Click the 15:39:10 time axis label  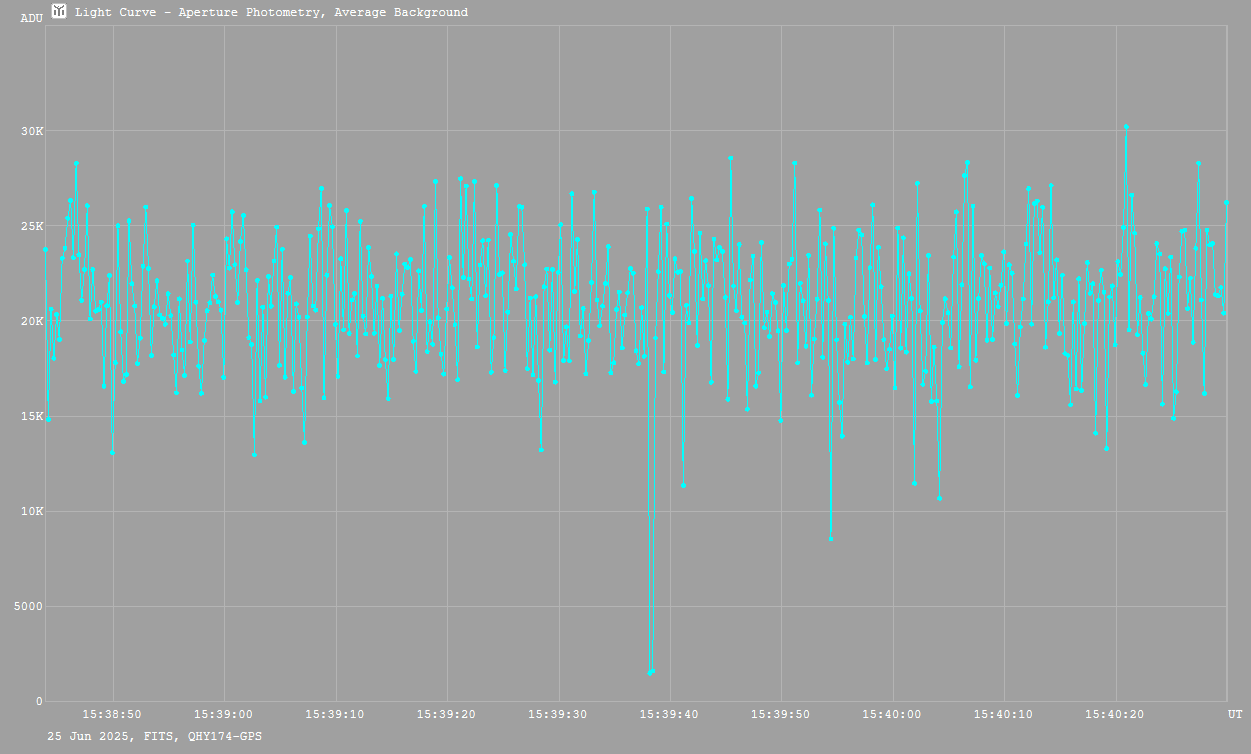click(x=335, y=714)
